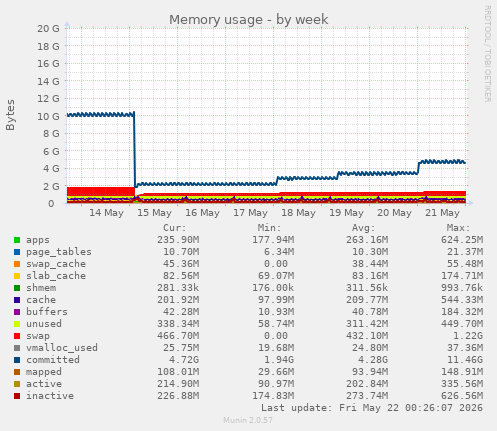The height and width of the screenshot is (431, 497).
Task: Click the chart title 'Memory usage - by week'
Action: [249, 20]
